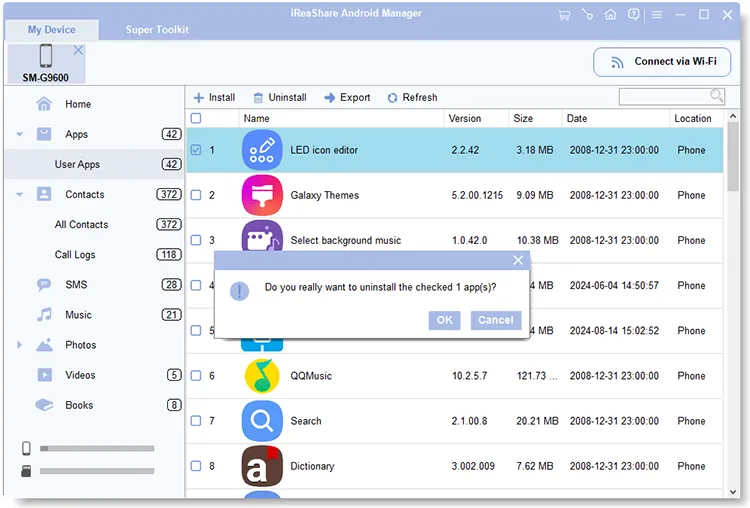Click the scroll up arrow of app list
The image size is (750, 508).
pos(733,116)
